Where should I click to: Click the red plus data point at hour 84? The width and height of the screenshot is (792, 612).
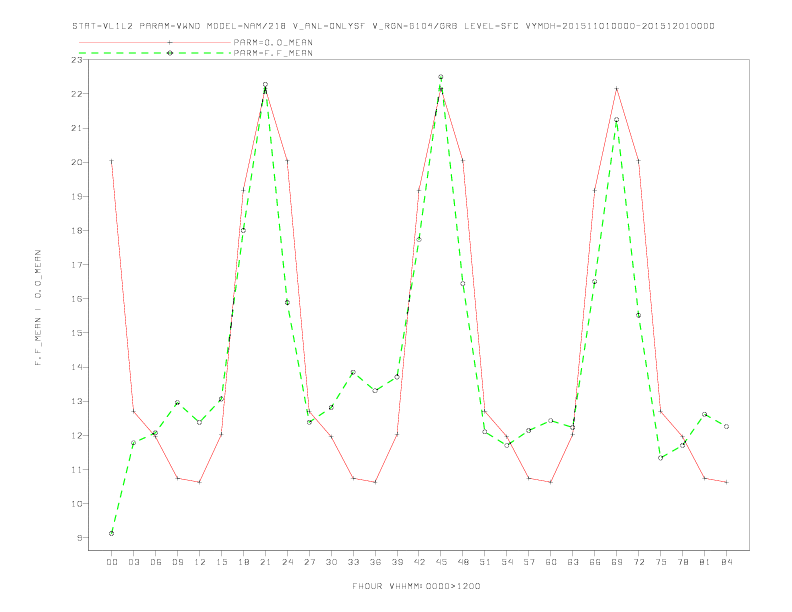click(726, 482)
